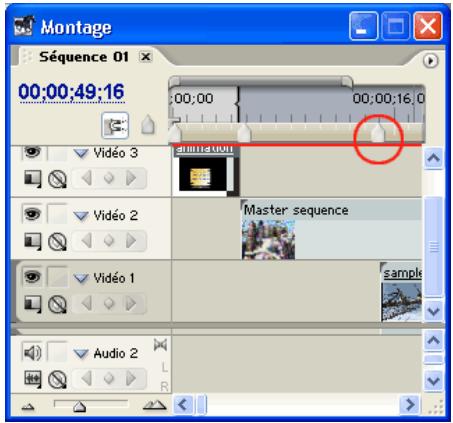Image resolution: width=453 pixels, height=423 pixels.
Task: Go to previous keyframe on Audio 2
Action: click(87, 378)
